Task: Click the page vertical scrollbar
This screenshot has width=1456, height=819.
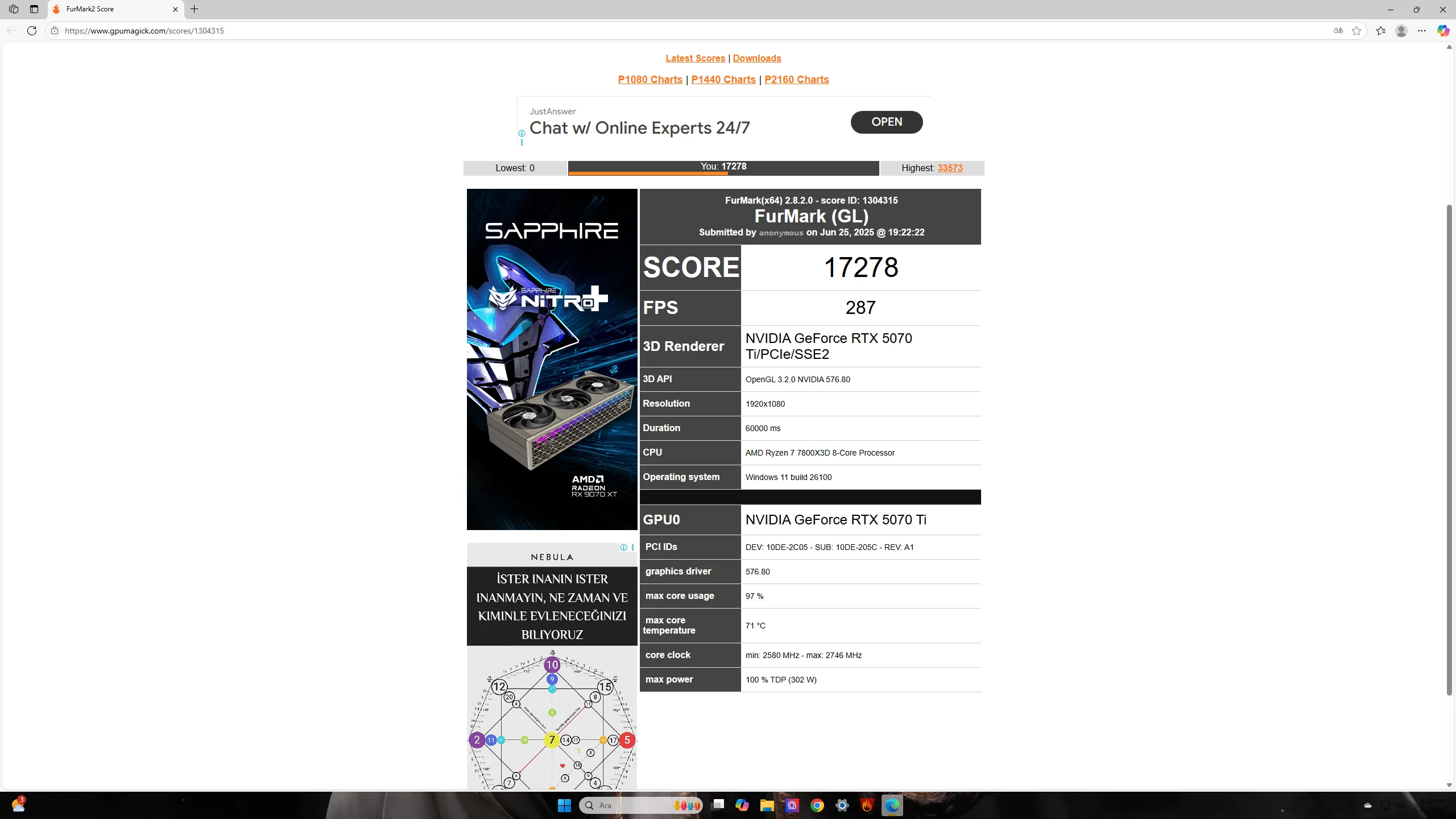Action: point(1449,449)
